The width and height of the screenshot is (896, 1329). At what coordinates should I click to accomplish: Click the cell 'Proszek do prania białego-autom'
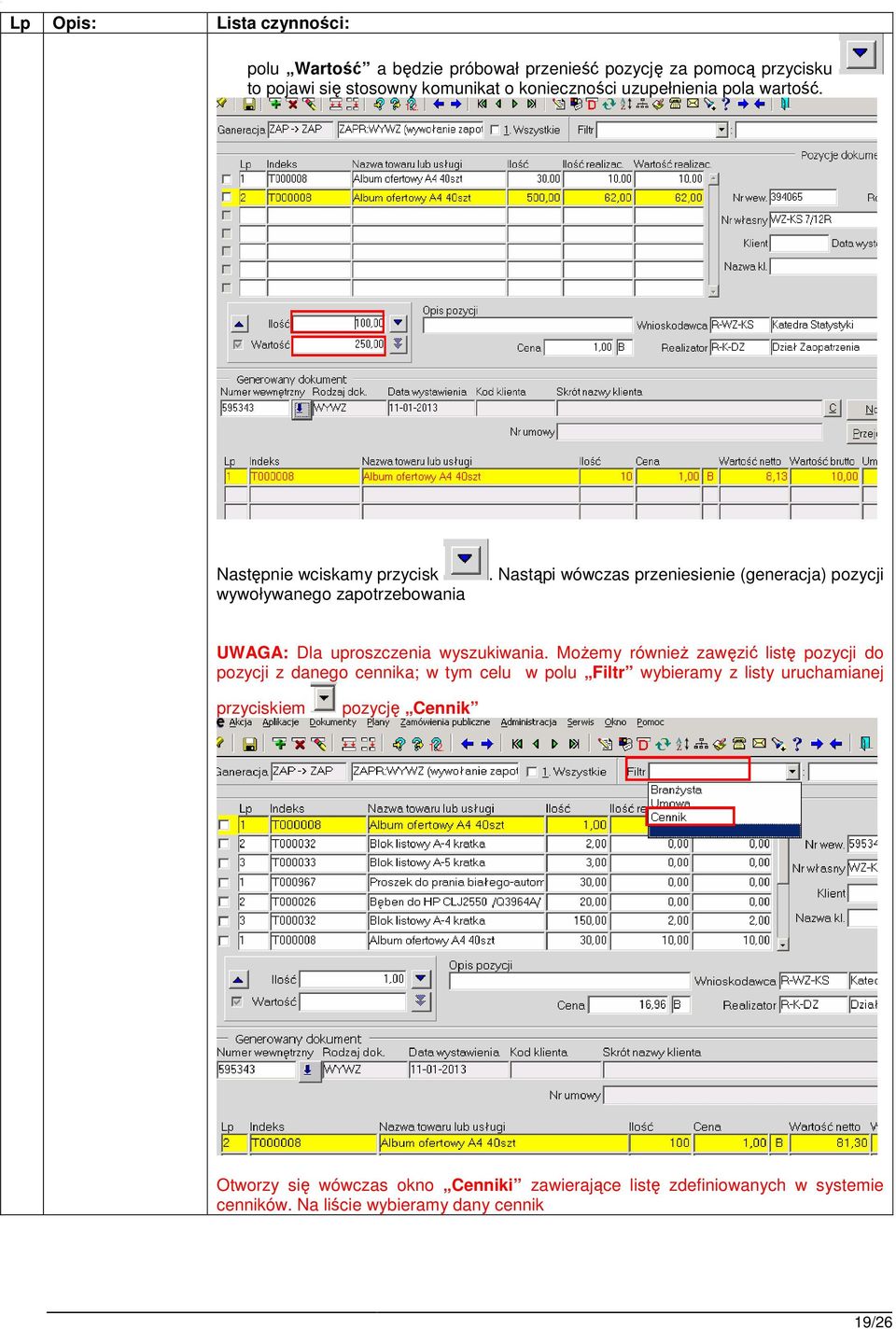tap(455, 883)
